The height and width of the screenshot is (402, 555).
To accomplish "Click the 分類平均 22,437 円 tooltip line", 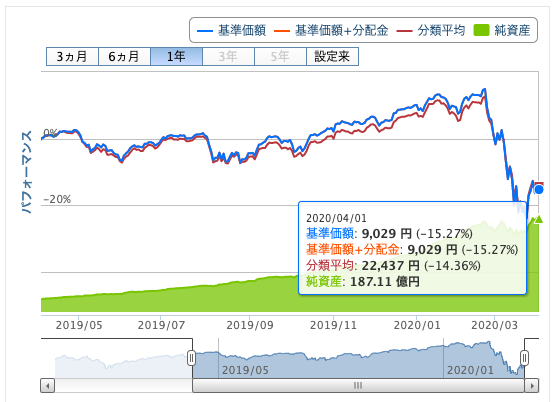I will point(393,265).
